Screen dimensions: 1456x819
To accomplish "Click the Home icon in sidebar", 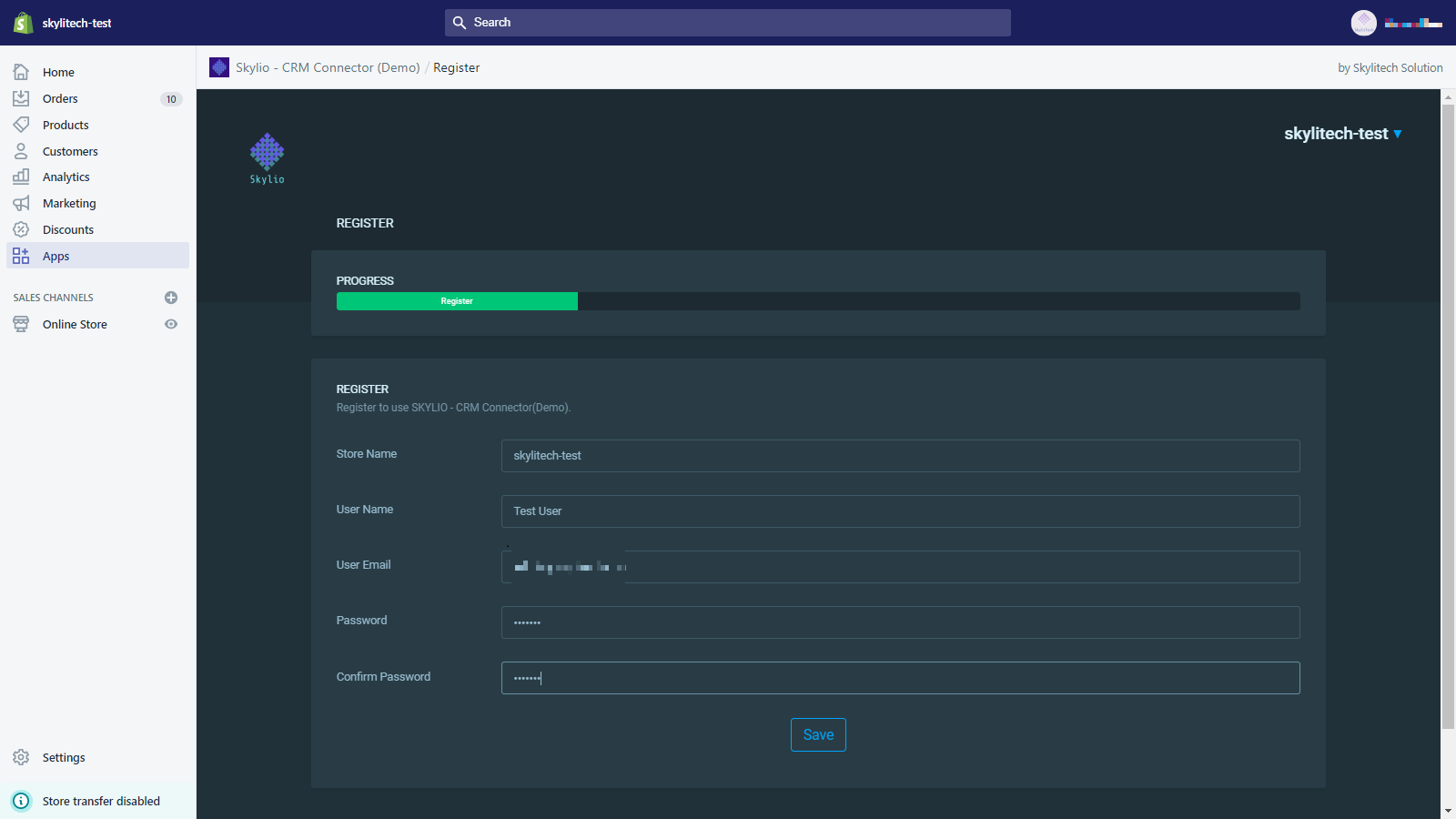I will (21, 72).
